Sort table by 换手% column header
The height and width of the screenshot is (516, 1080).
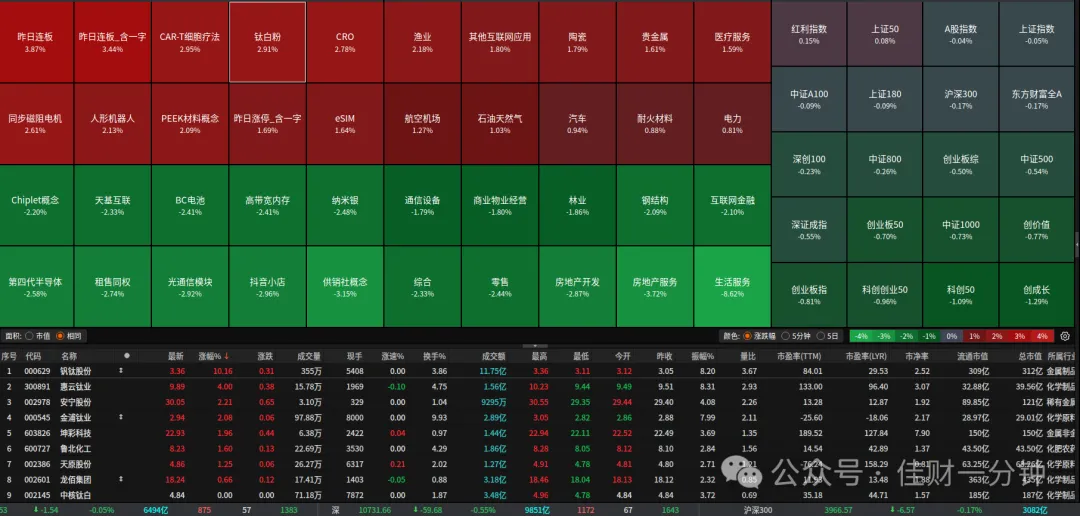pyautogui.click(x=435, y=356)
